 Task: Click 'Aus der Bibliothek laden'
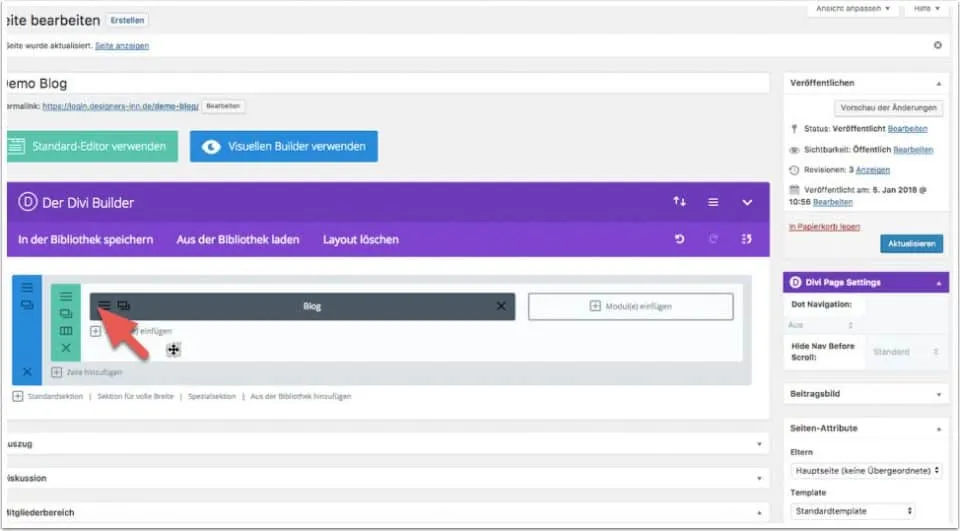click(238, 240)
